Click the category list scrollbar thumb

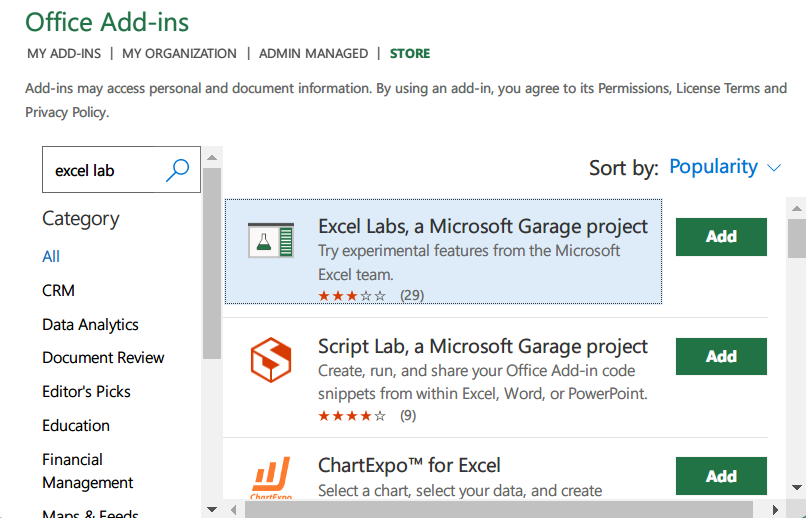click(212, 263)
